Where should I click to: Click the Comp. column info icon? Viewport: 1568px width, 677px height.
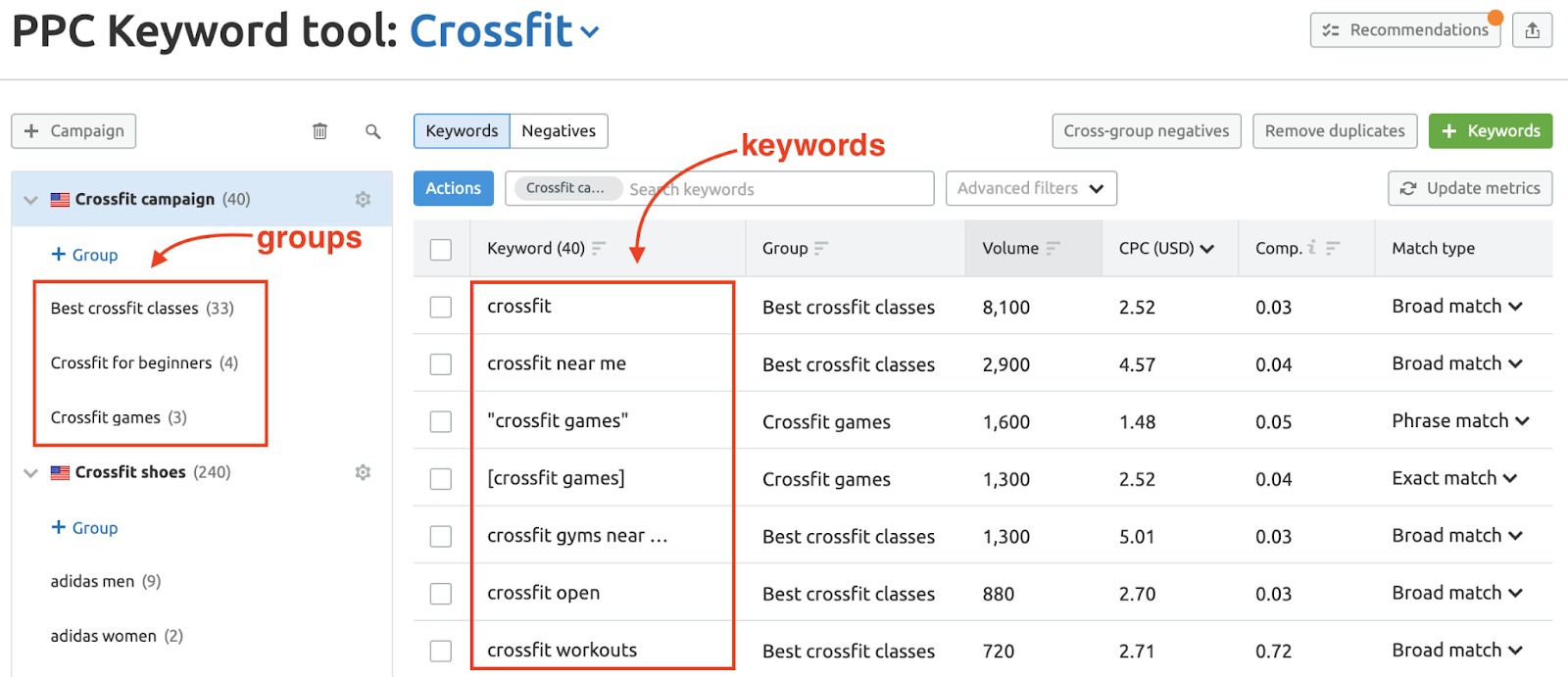pyautogui.click(x=1312, y=248)
